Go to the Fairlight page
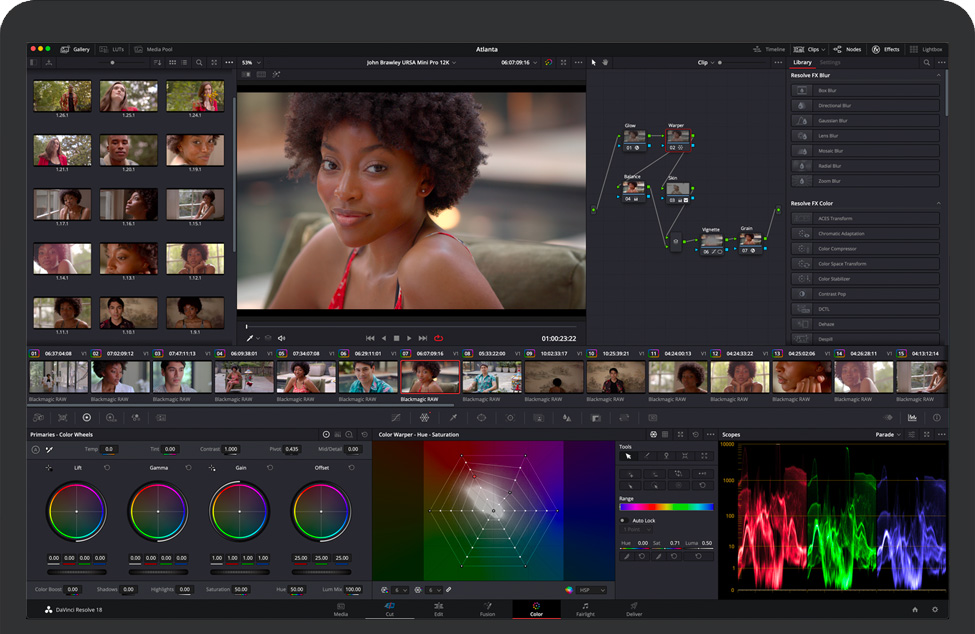This screenshot has height=634, width=975. point(585,609)
